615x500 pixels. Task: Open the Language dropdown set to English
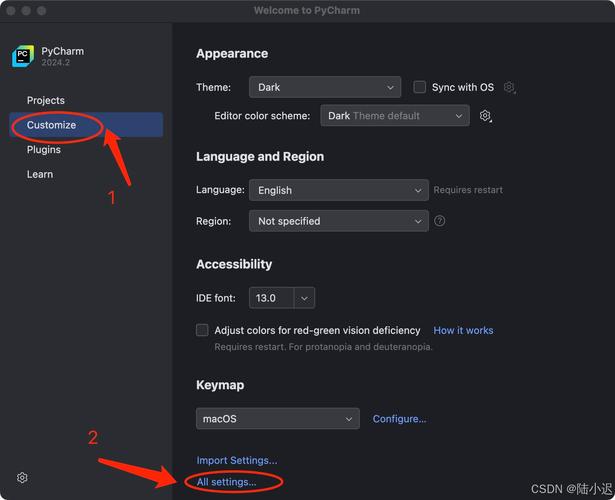pos(338,190)
